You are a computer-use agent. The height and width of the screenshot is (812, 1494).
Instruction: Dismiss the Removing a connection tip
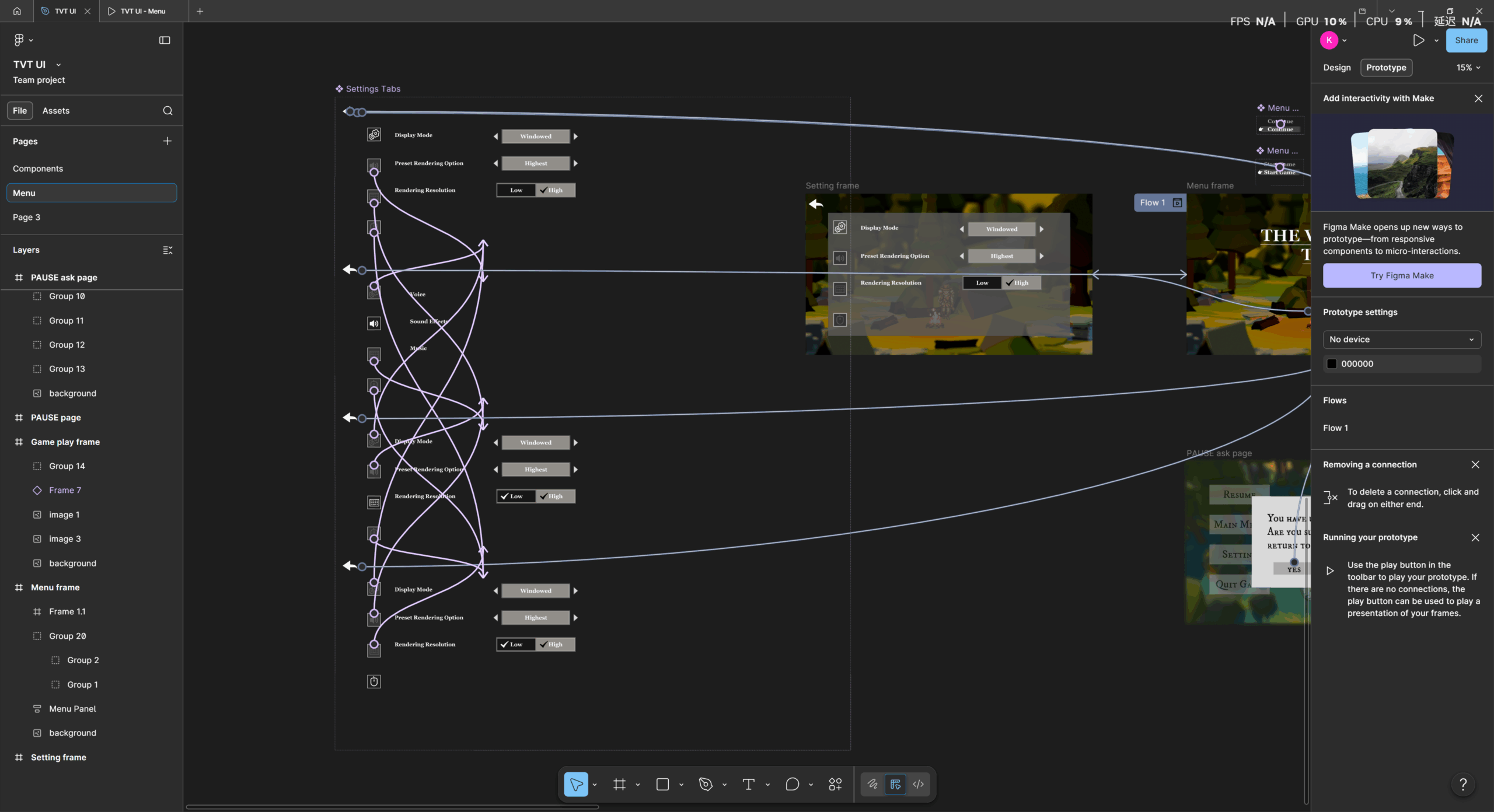1475,465
